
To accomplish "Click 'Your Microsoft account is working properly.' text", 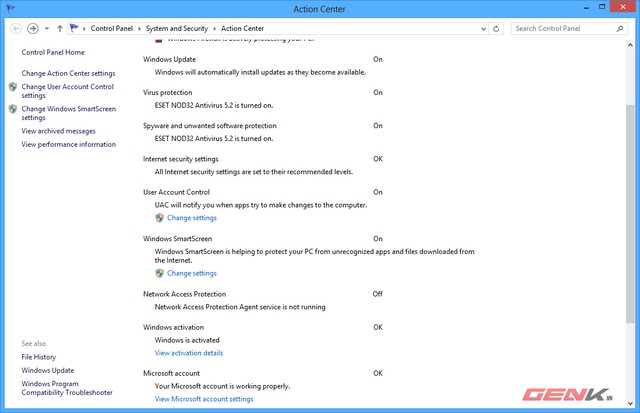I will pyautogui.click(x=222, y=386).
